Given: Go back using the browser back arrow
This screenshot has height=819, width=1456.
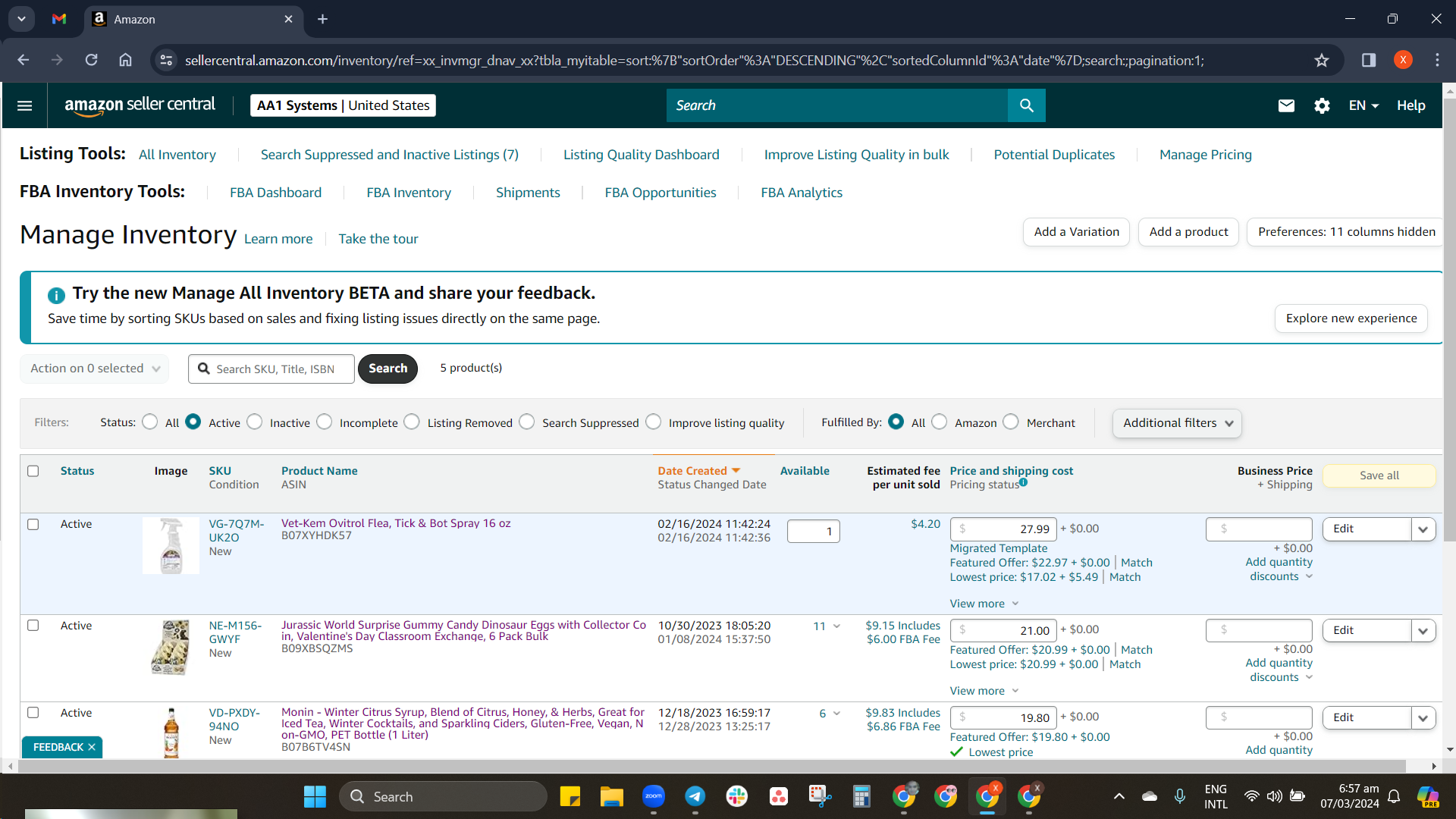Looking at the screenshot, I should [24, 60].
